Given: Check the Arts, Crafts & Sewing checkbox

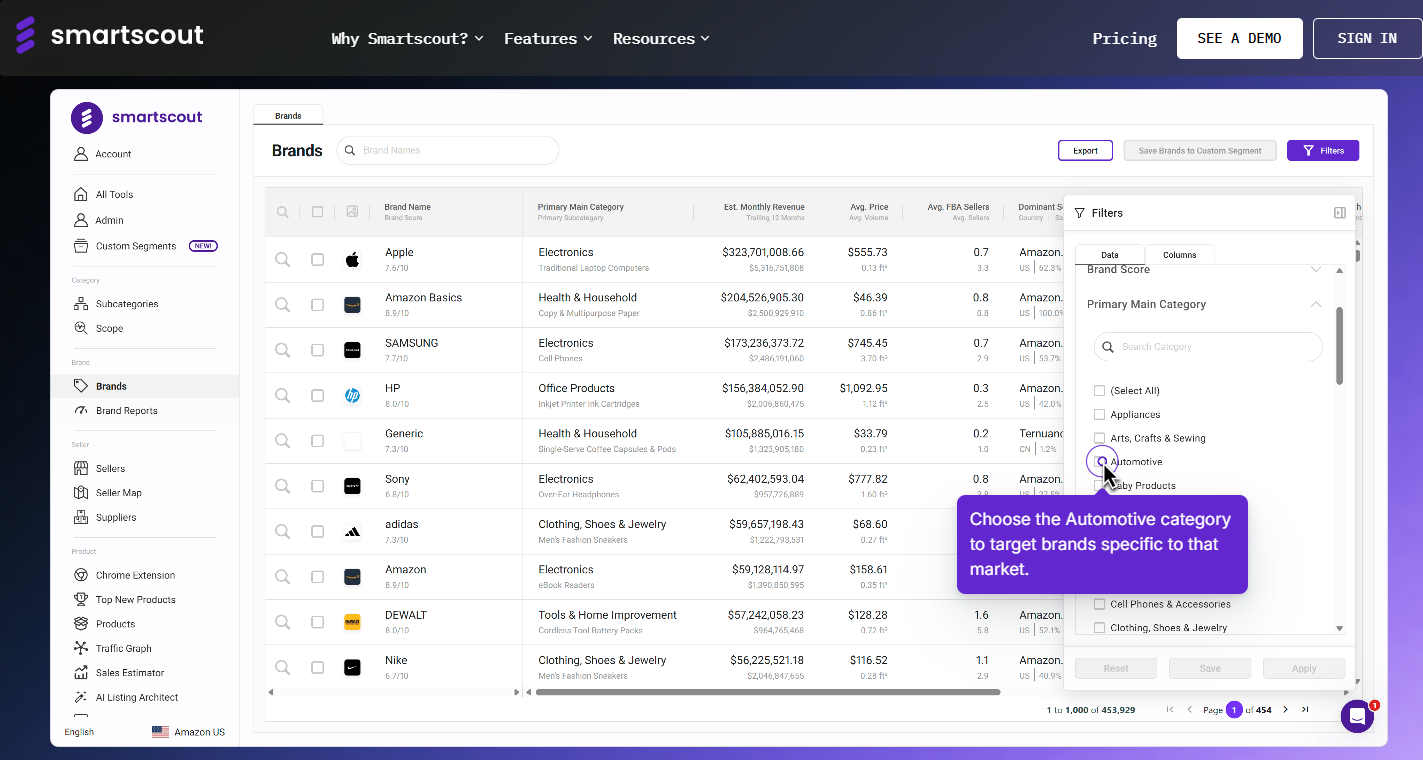Looking at the screenshot, I should 1100,438.
